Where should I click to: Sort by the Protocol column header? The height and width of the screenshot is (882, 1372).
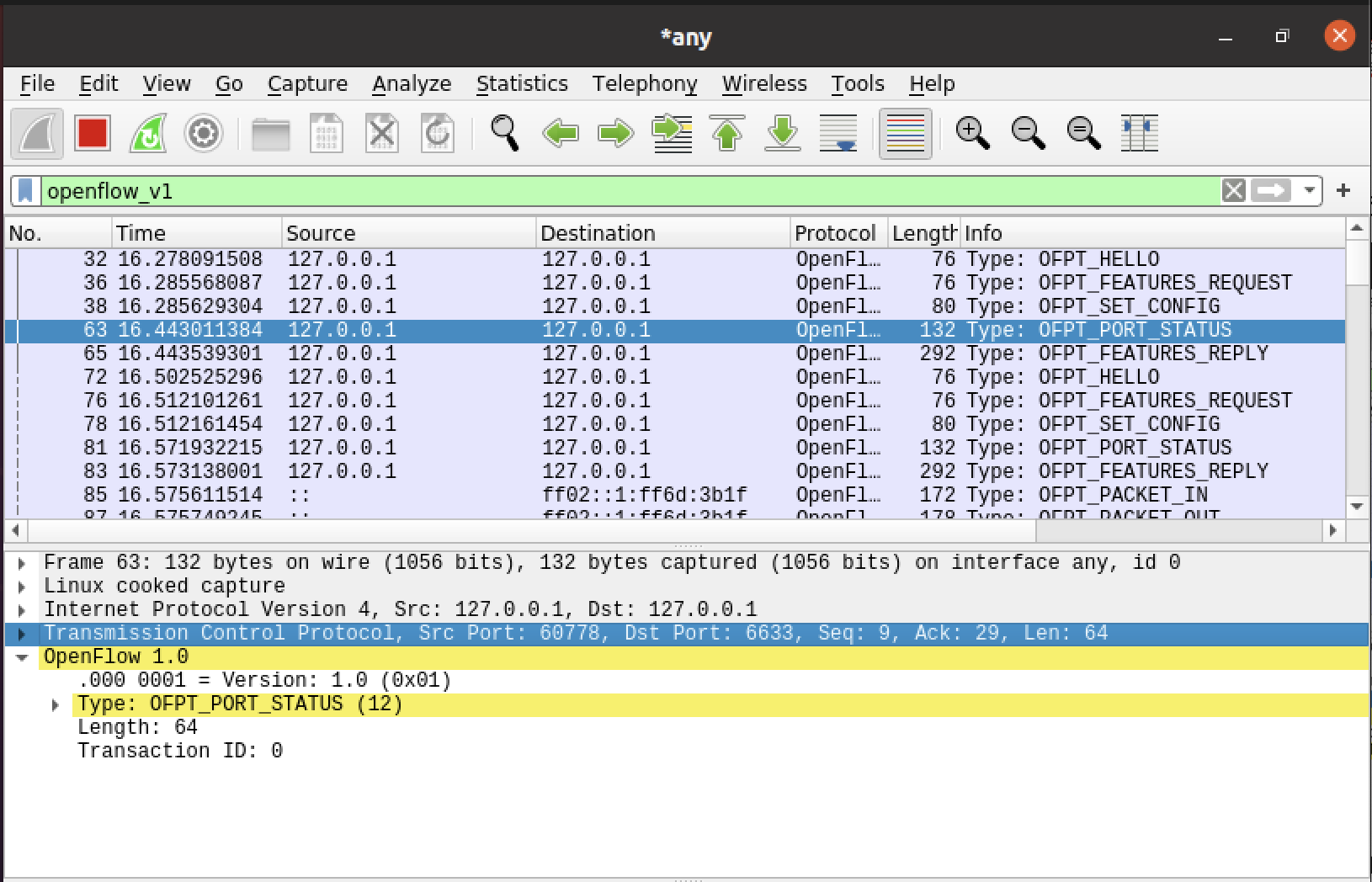pyautogui.click(x=839, y=233)
